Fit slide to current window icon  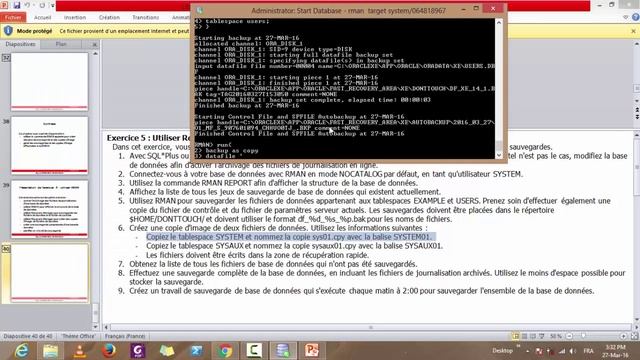[634, 336]
